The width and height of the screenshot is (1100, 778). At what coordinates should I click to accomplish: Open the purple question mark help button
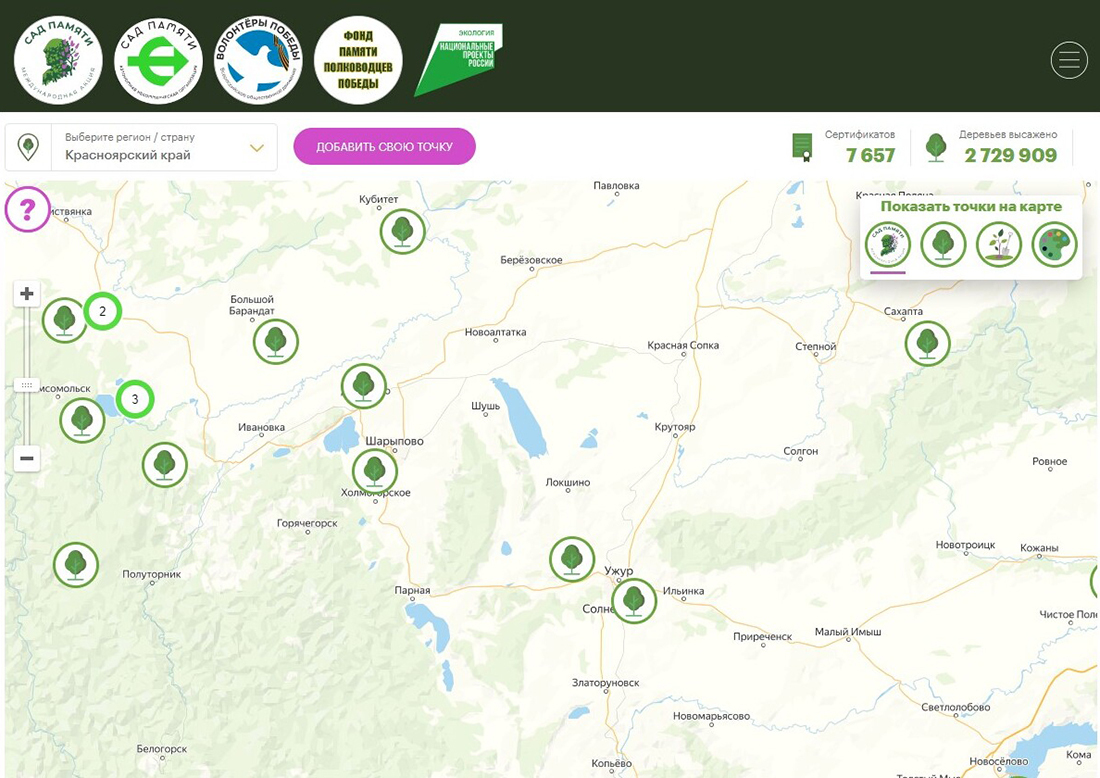point(27,209)
